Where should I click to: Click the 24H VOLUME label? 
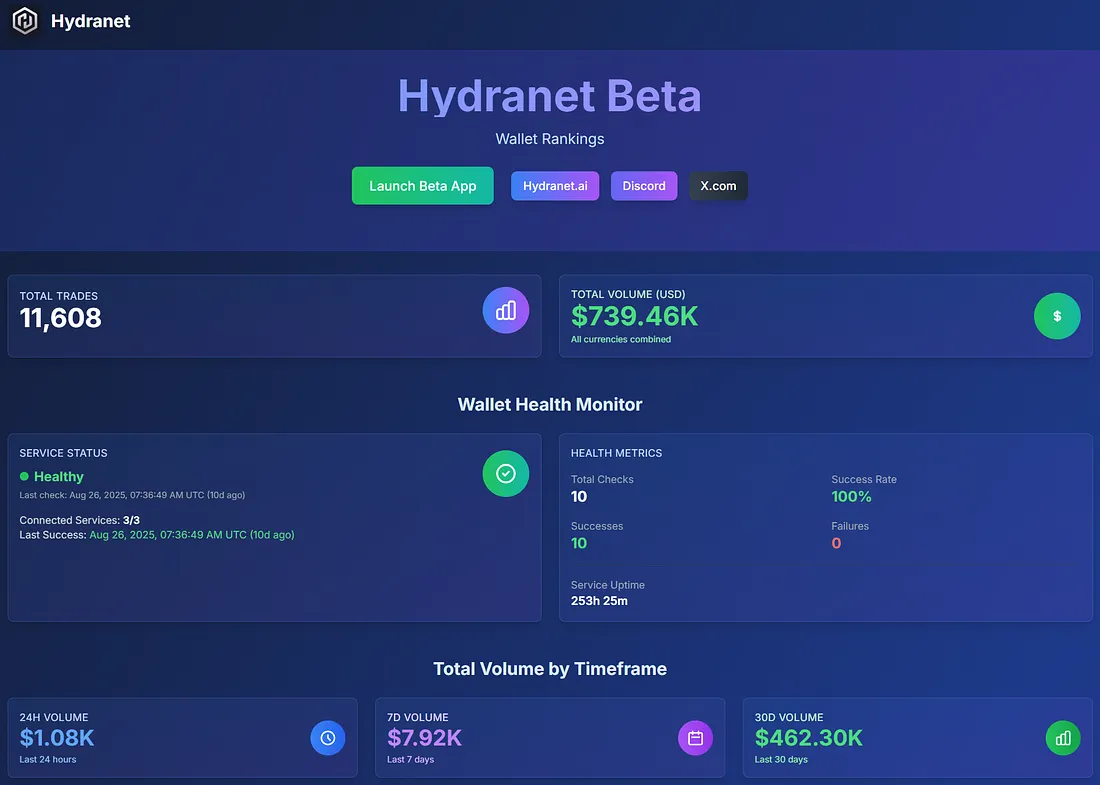[x=54, y=717]
